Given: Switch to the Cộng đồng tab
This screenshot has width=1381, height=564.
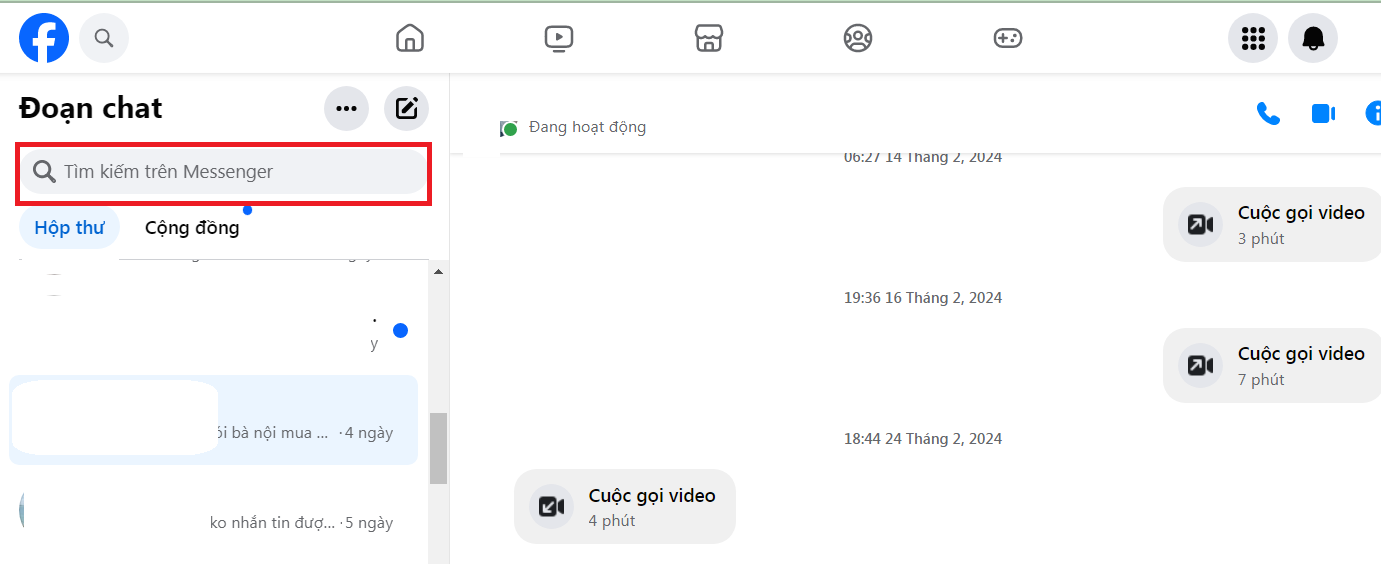Looking at the screenshot, I should click(192, 228).
